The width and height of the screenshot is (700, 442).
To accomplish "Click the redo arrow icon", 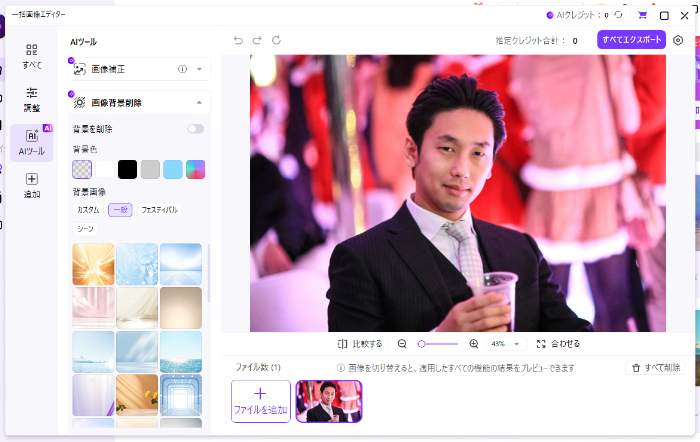I will point(257,40).
